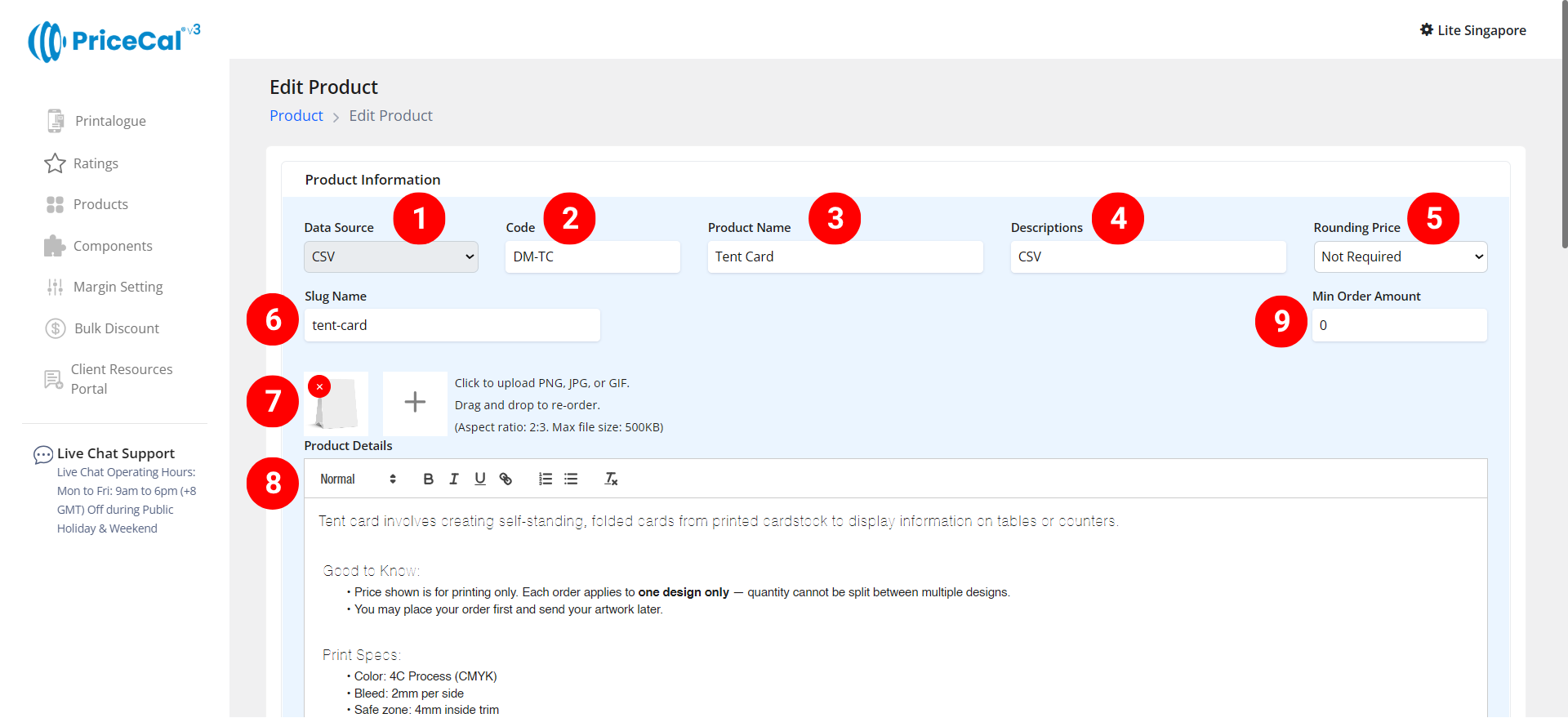1568x718 pixels.
Task: Navigate to Bulk Discount section
Action: [116, 328]
